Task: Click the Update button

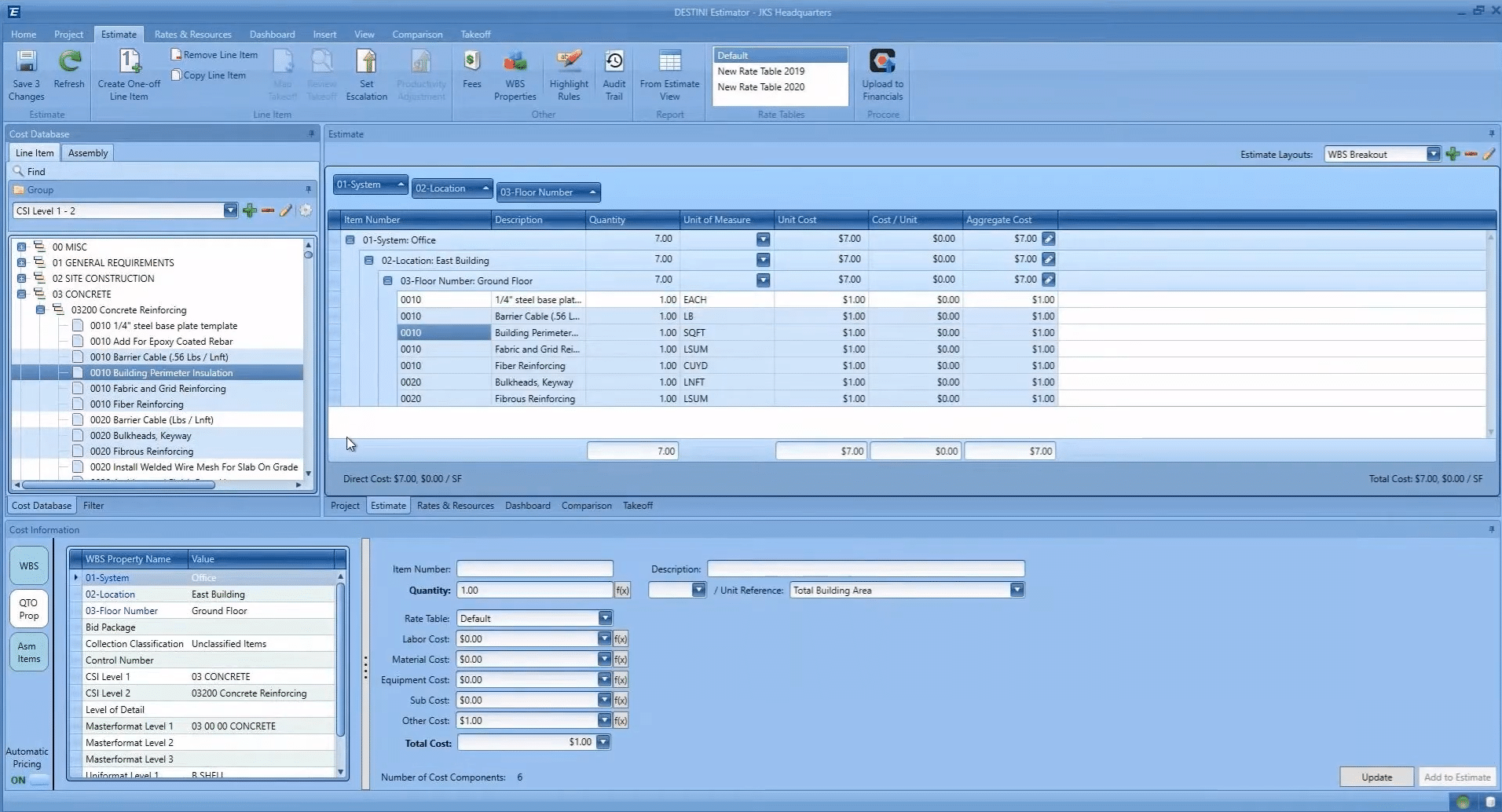Action: click(x=1376, y=777)
